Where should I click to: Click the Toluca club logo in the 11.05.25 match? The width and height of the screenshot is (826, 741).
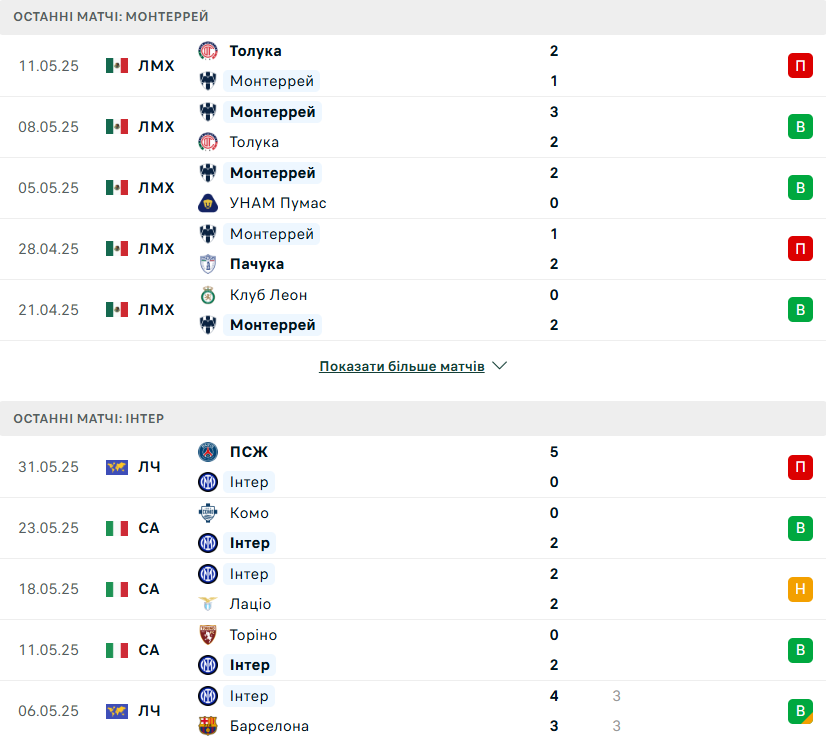tap(208, 51)
